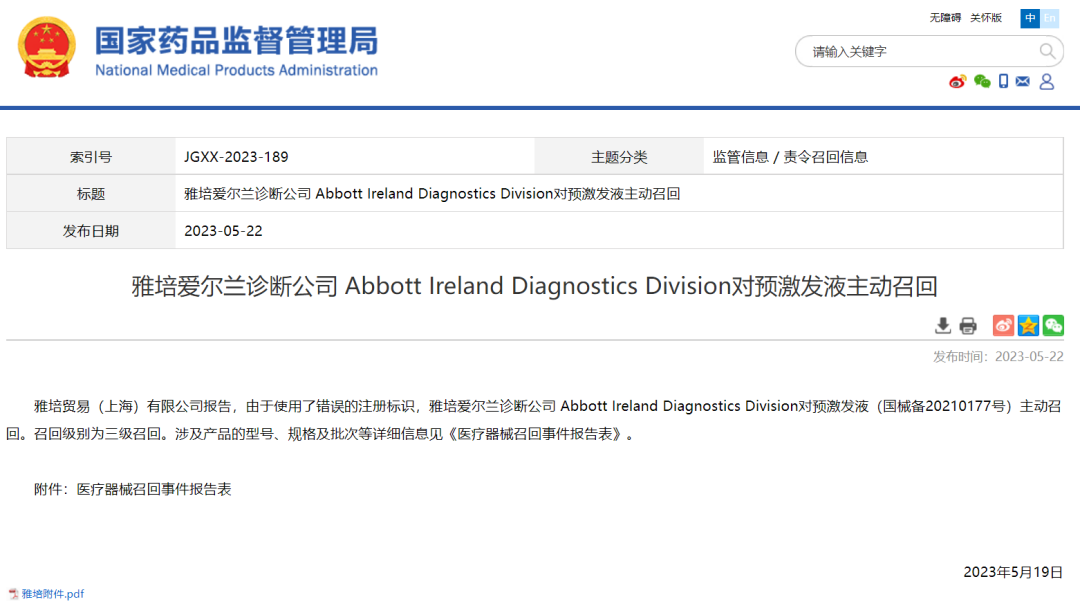Open the user account icon
1080x606 pixels.
1046,82
